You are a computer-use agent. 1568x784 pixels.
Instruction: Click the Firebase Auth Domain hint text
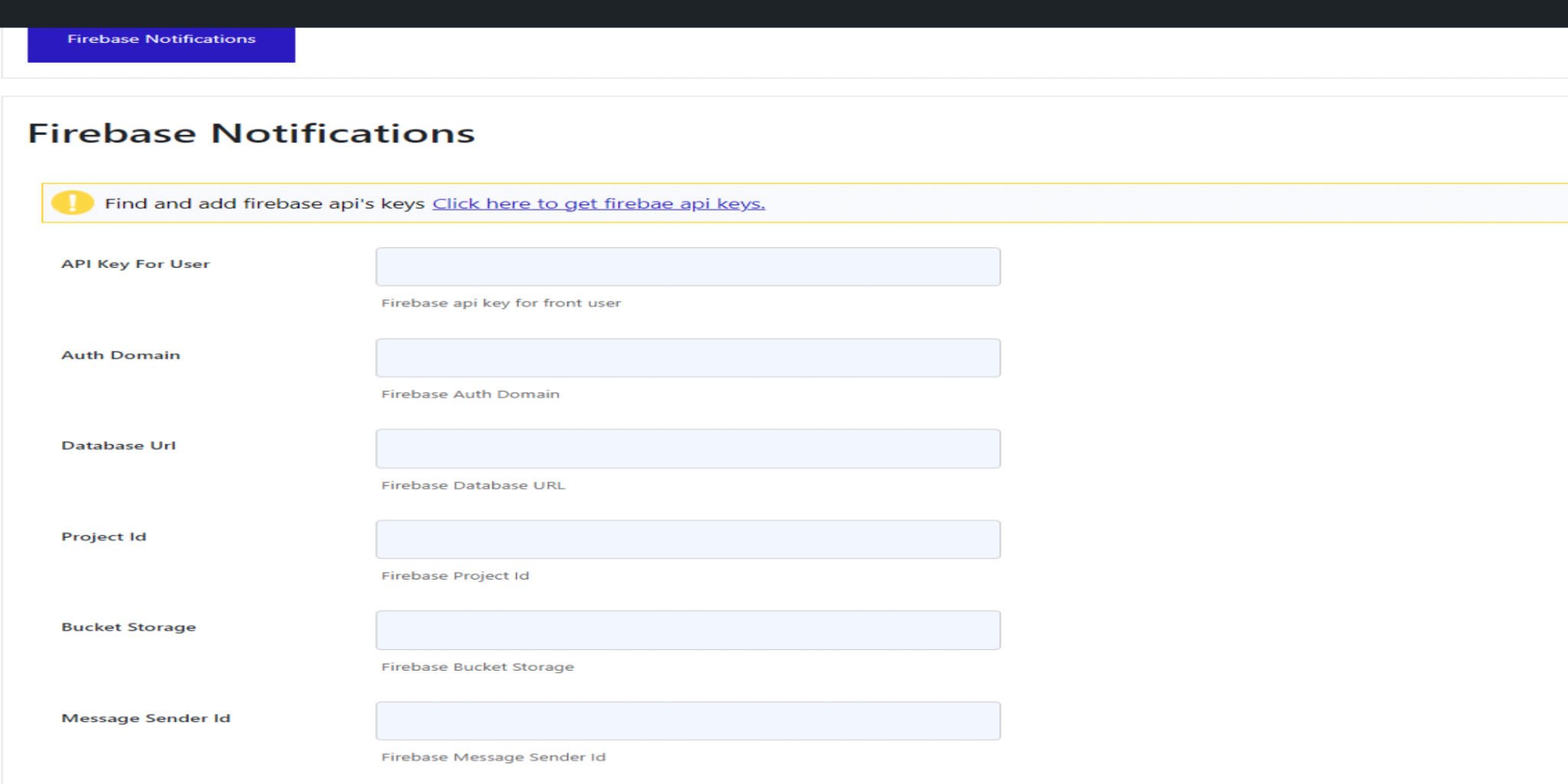tap(470, 394)
